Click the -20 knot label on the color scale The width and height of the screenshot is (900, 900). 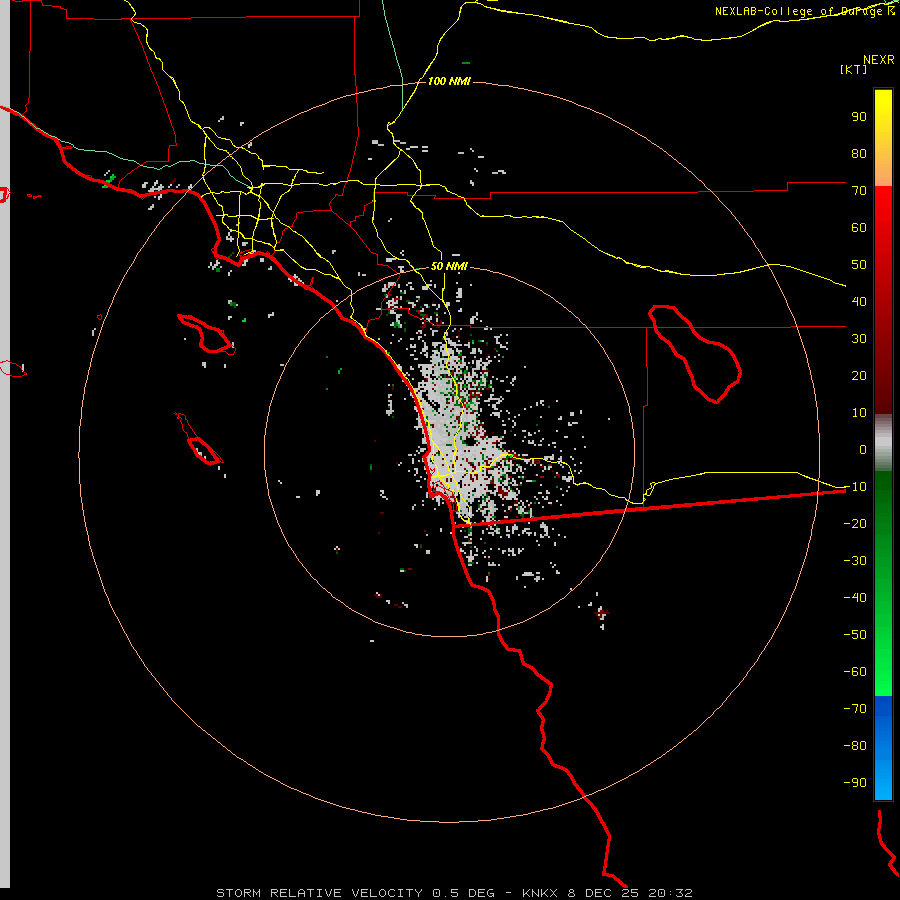pos(855,523)
